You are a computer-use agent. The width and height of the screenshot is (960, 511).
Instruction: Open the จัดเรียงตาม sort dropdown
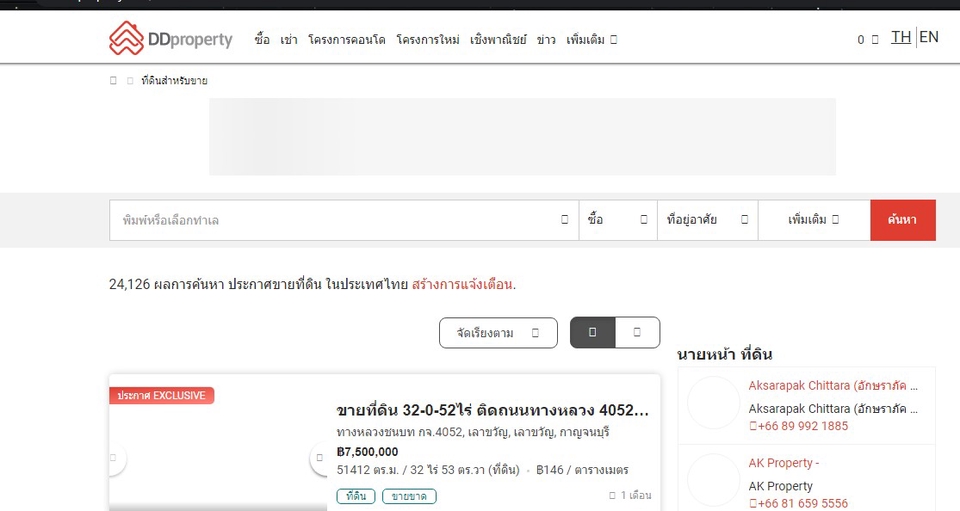click(x=498, y=333)
